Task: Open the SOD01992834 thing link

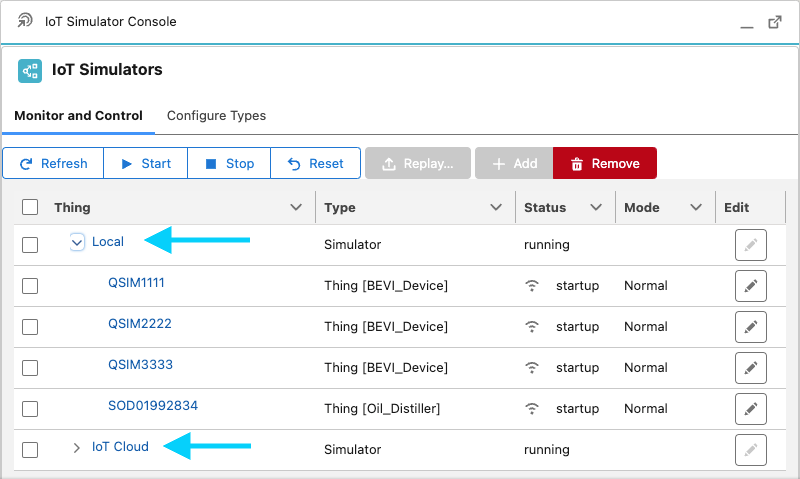Action: tap(153, 406)
